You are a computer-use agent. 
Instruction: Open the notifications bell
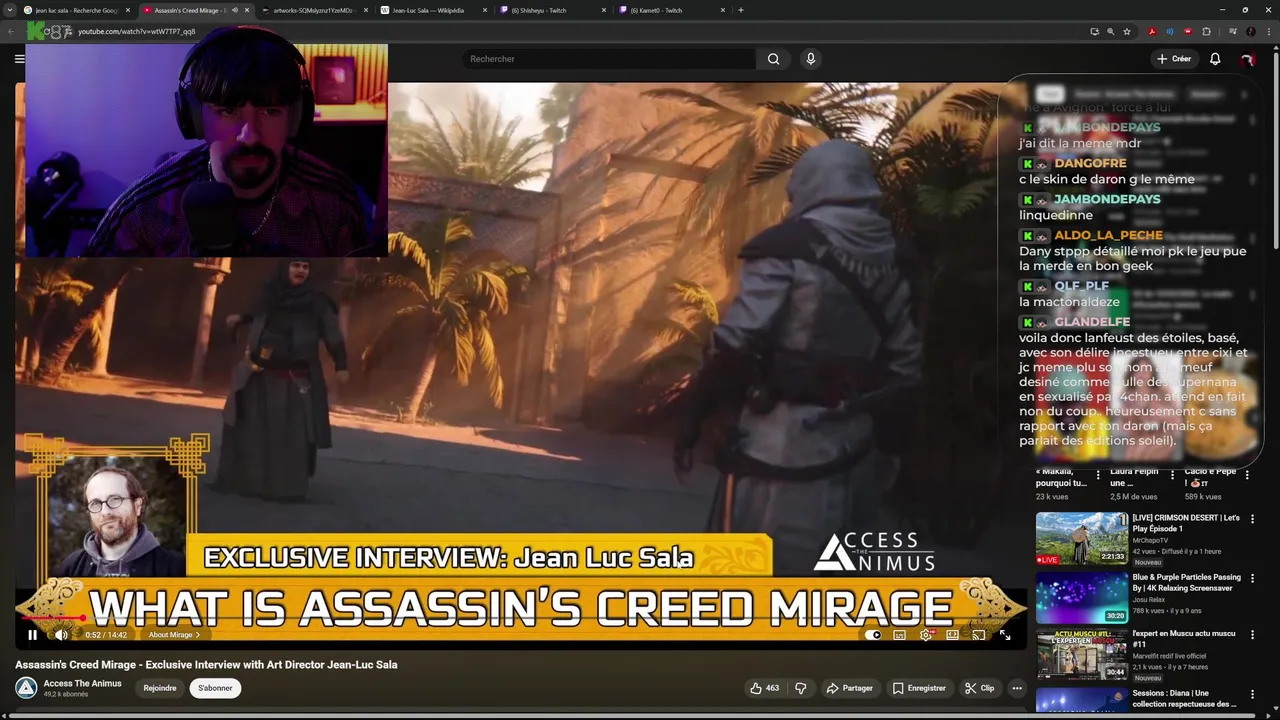(1215, 59)
